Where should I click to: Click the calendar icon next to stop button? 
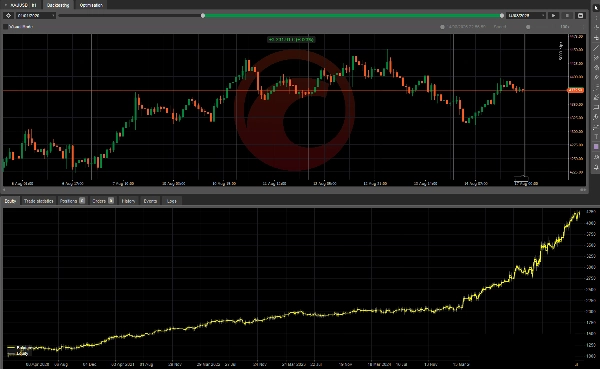[x=580, y=15]
